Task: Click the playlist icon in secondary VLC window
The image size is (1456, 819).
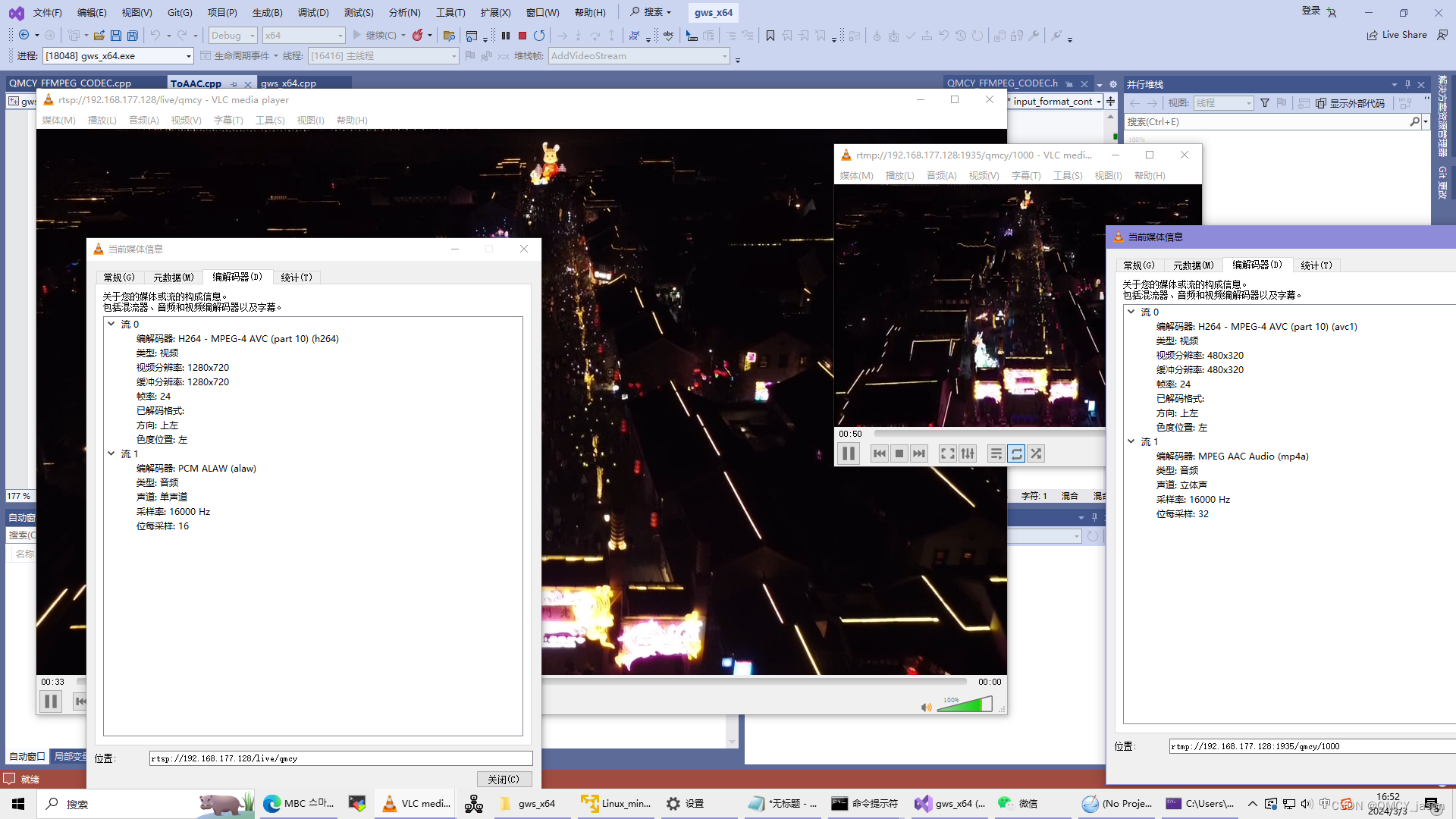Action: (996, 454)
